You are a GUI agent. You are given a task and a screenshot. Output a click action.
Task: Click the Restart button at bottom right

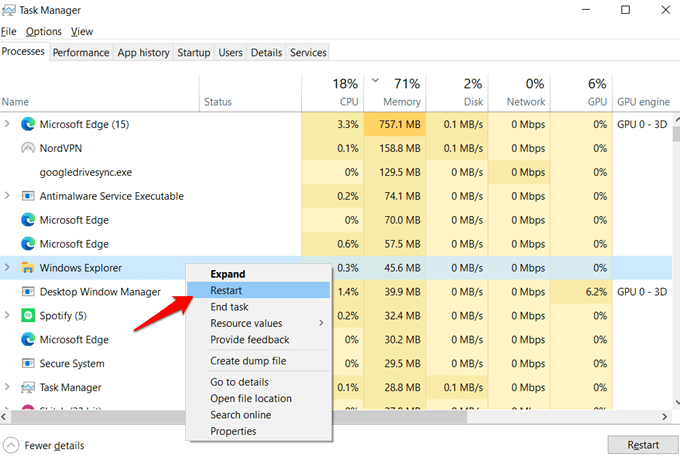643,445
